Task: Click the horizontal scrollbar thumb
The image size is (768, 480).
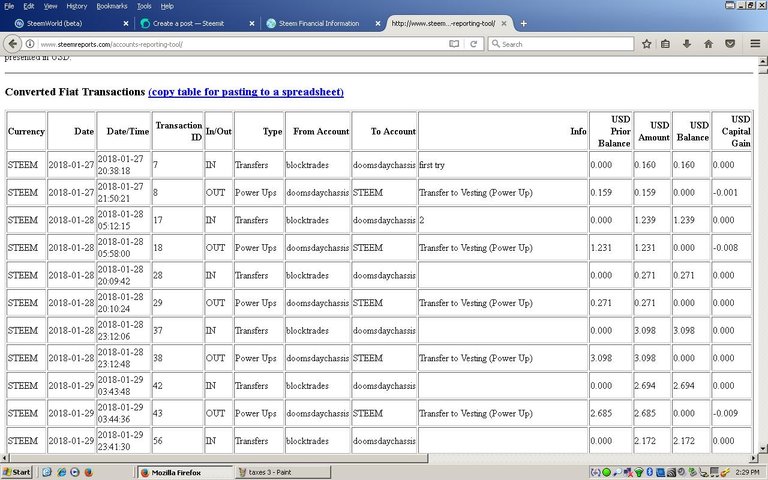Action: (x=218, y=458)
